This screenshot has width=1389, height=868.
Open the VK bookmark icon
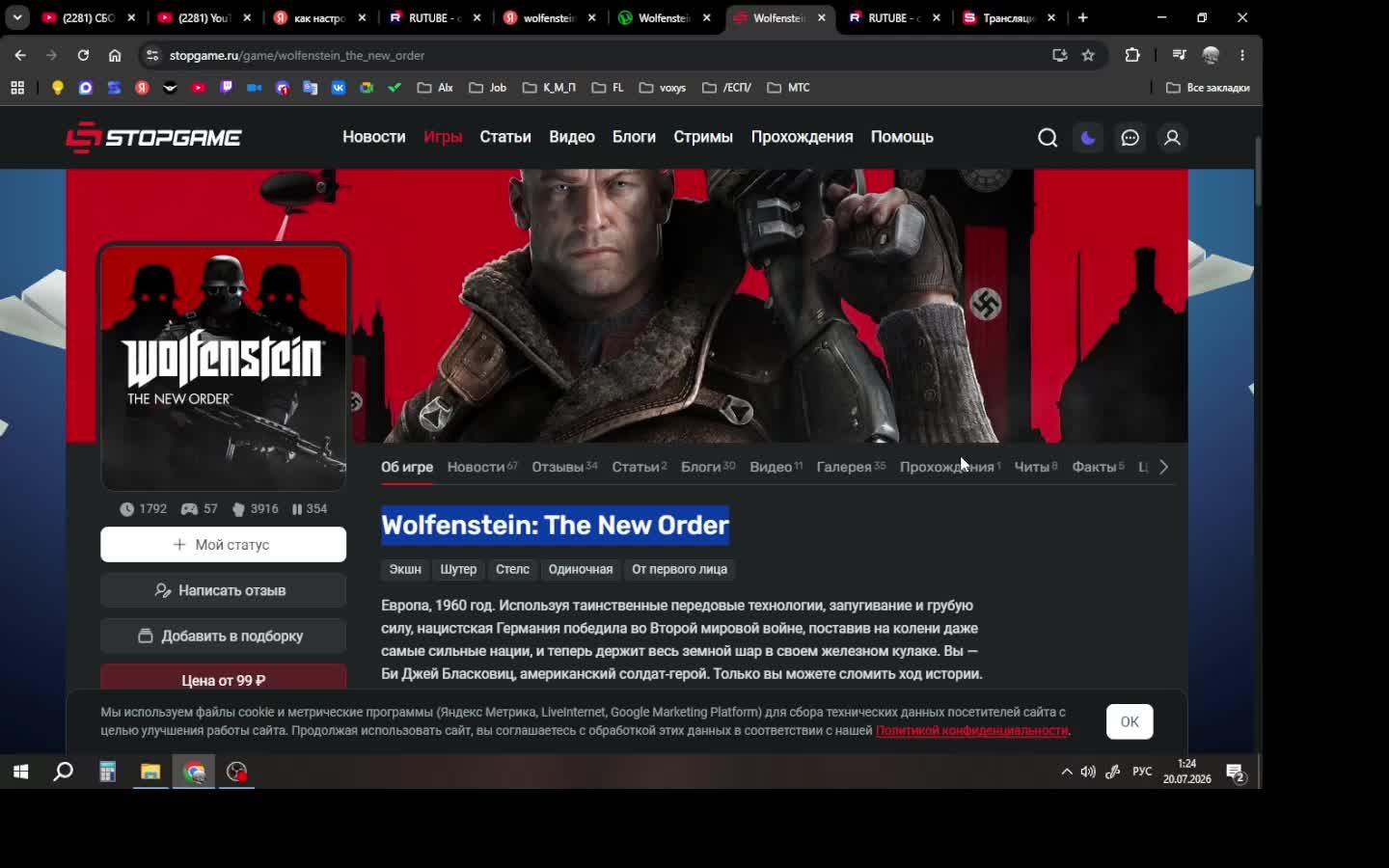[339, 88]
